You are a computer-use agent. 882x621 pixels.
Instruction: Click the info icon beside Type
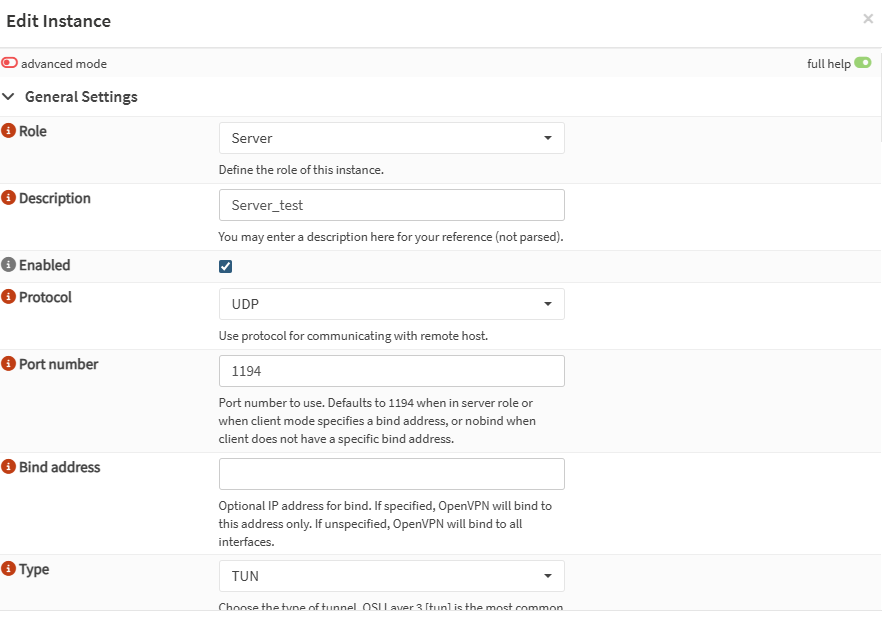(x=9, y=569)
